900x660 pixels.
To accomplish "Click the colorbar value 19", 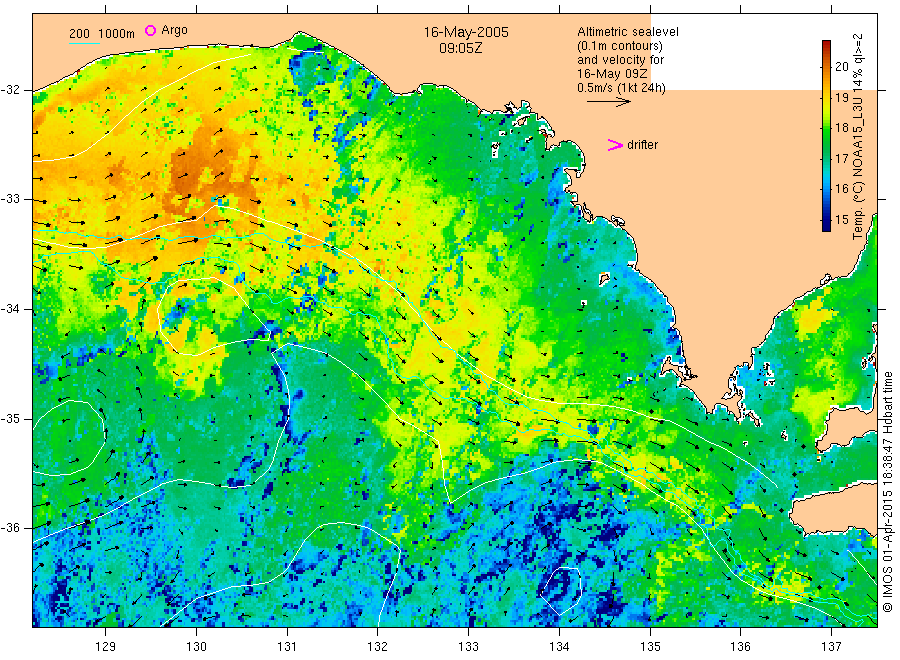I will coord(842,98).
